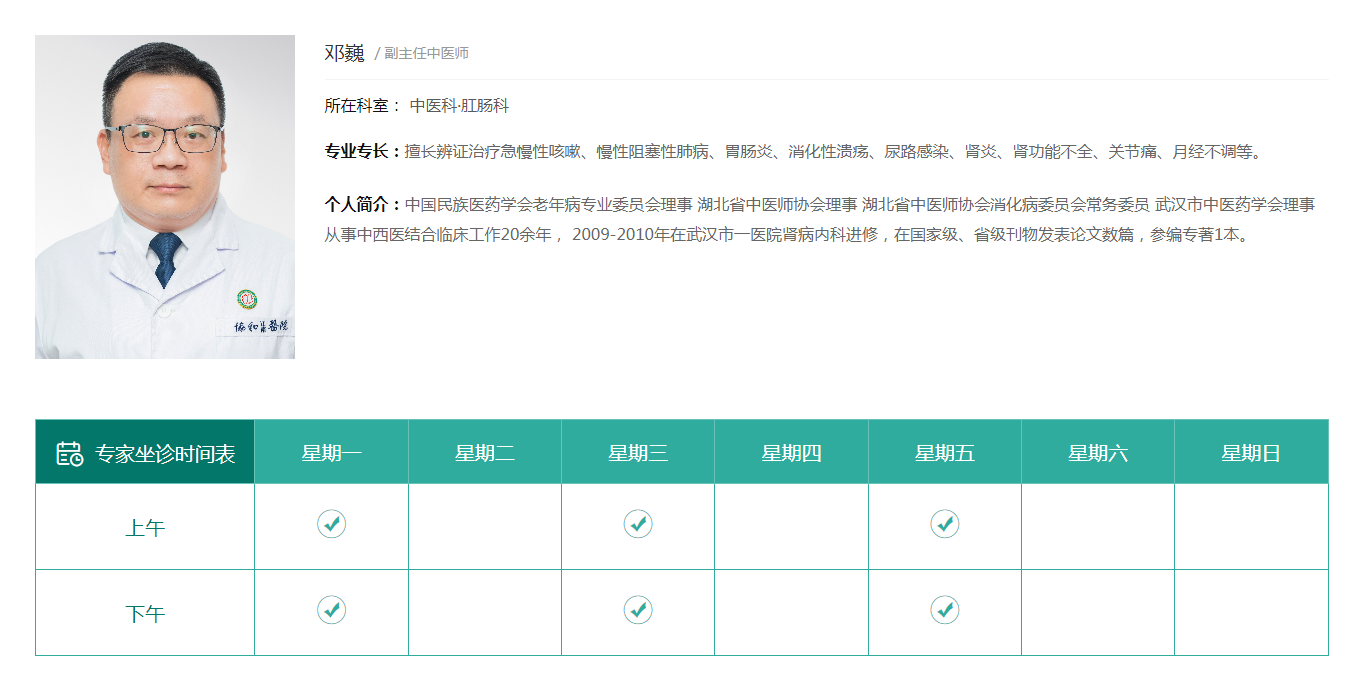Screen dimensions: 1362x689
Task: Click the doctor name 邓巍
Action: [344, 53]
